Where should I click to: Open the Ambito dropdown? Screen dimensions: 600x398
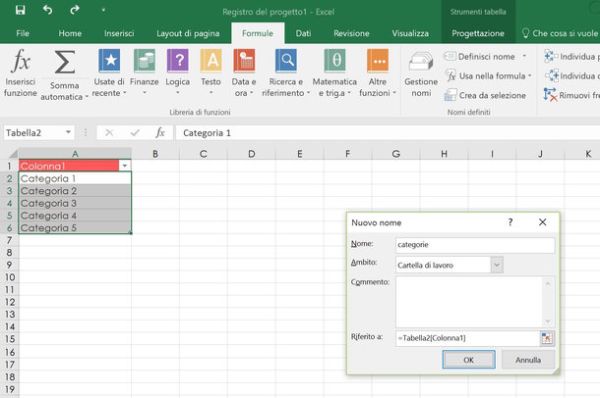[x=497, y=265]
